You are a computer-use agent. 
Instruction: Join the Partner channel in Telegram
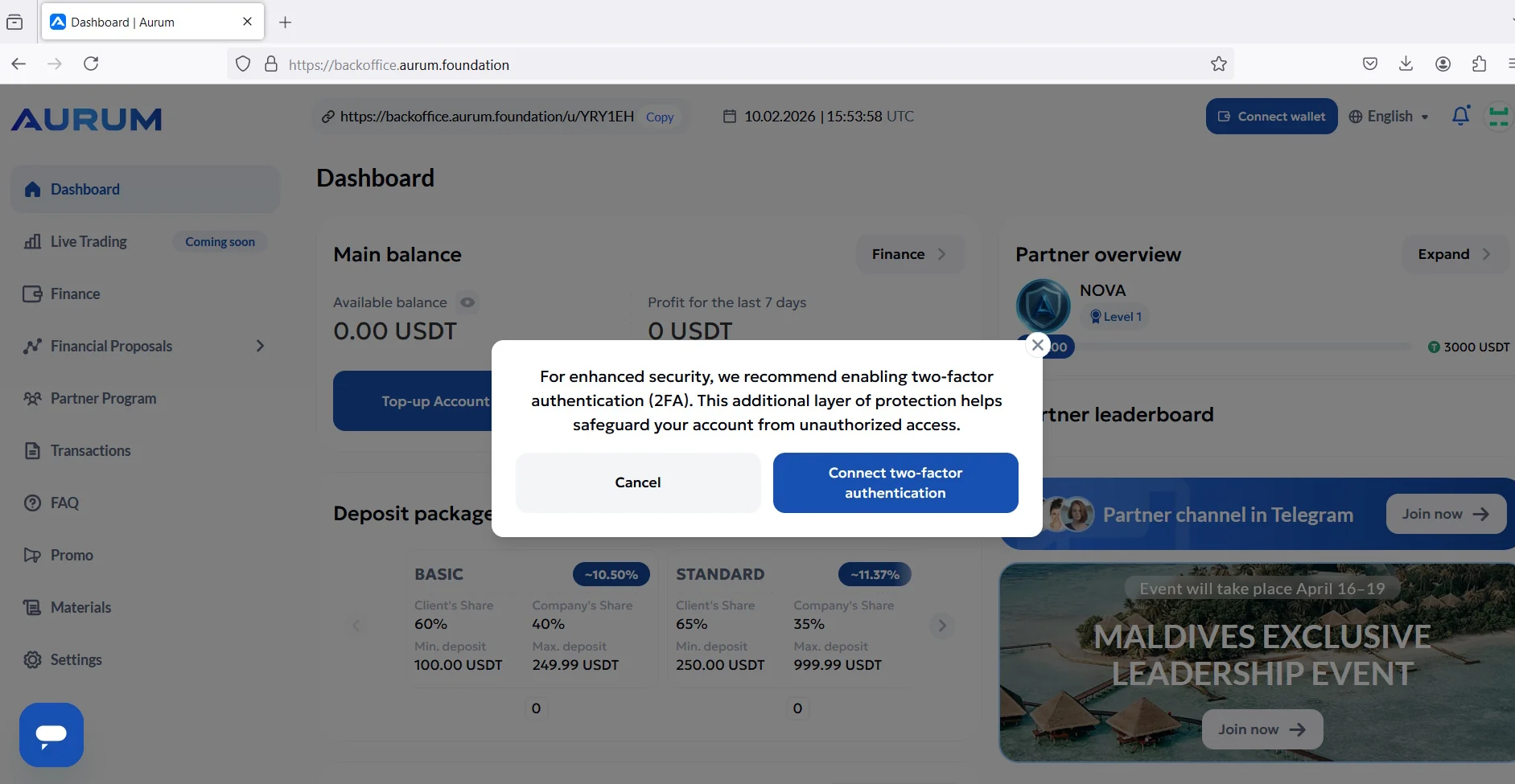coord(1446,515)
